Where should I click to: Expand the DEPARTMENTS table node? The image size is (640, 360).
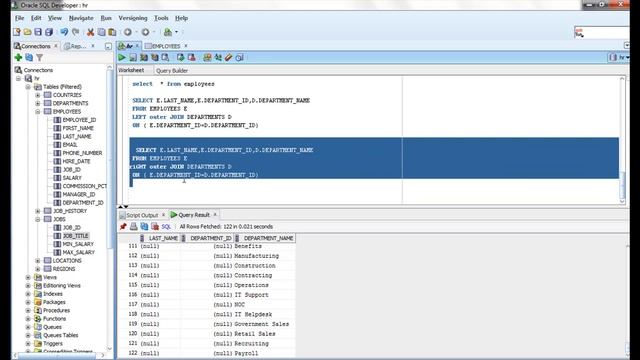(38, 103)
